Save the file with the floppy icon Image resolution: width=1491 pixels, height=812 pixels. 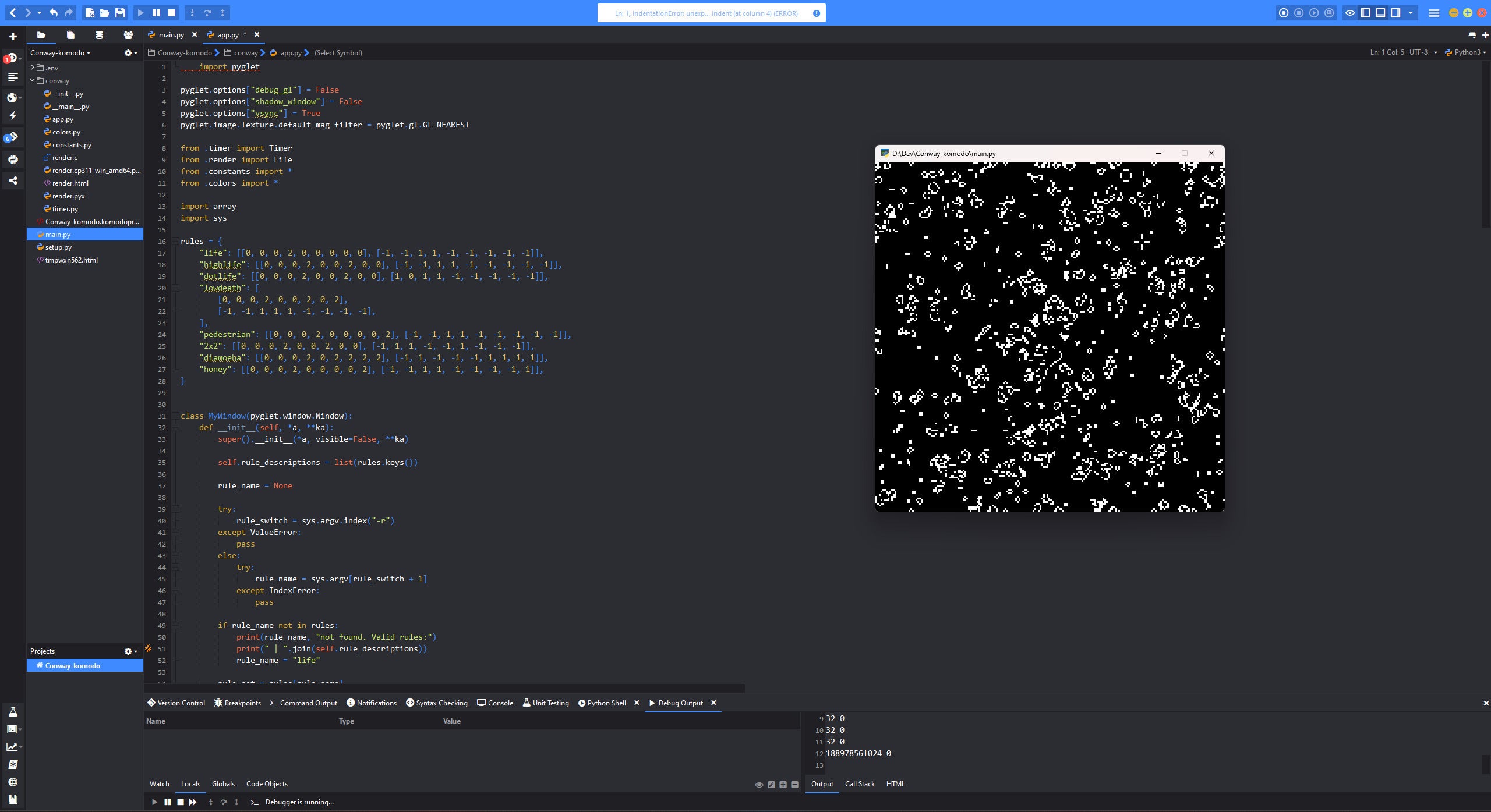click(120, 13)
